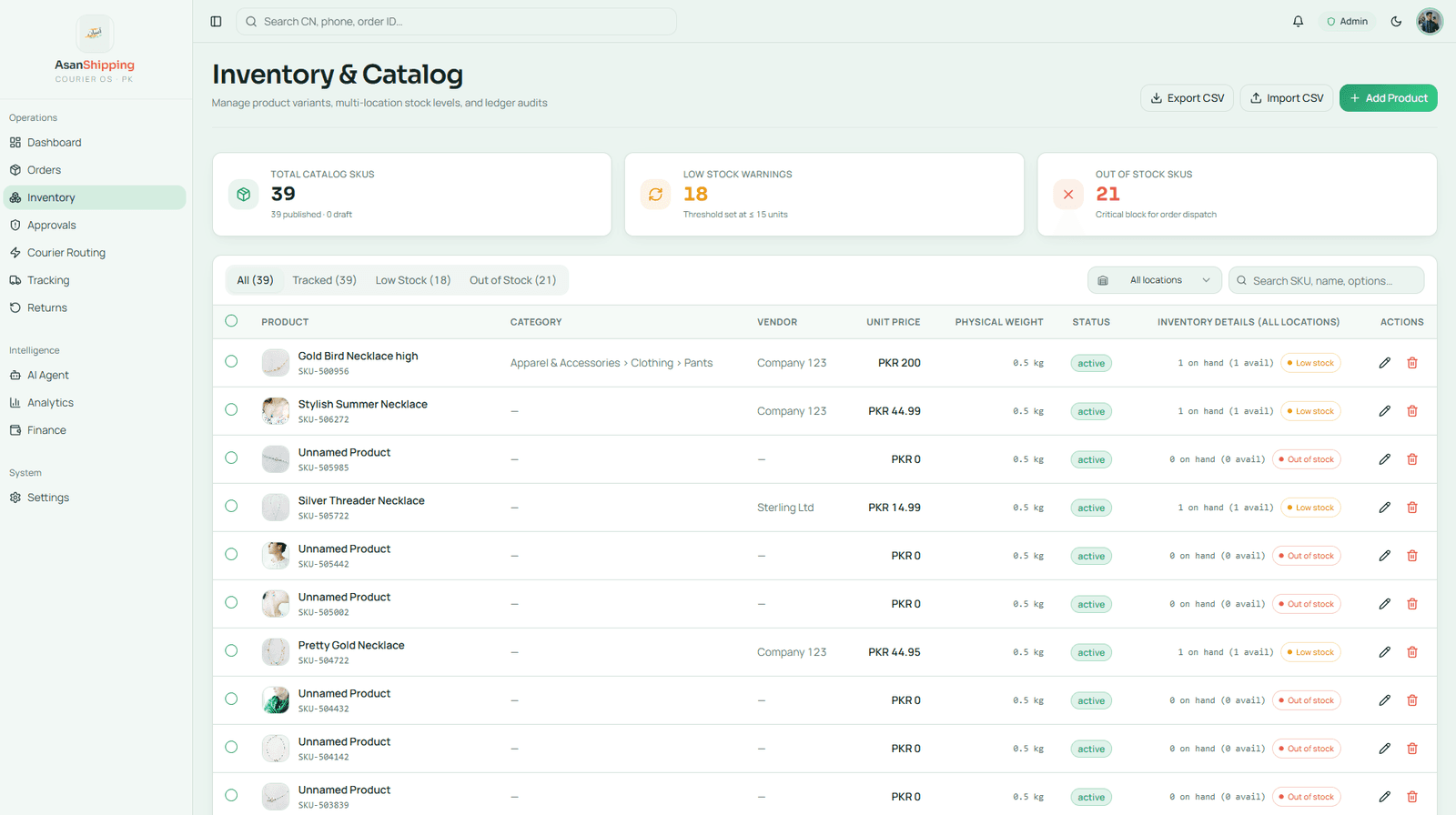Edit product SKU-505985

[x=1384, y=459]
